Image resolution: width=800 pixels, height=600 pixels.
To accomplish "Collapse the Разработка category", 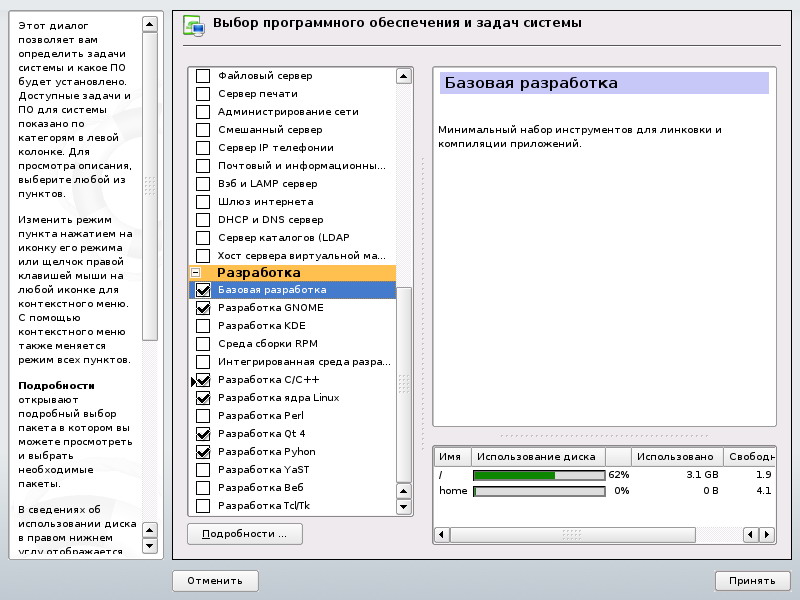I will tap(197, 272).
